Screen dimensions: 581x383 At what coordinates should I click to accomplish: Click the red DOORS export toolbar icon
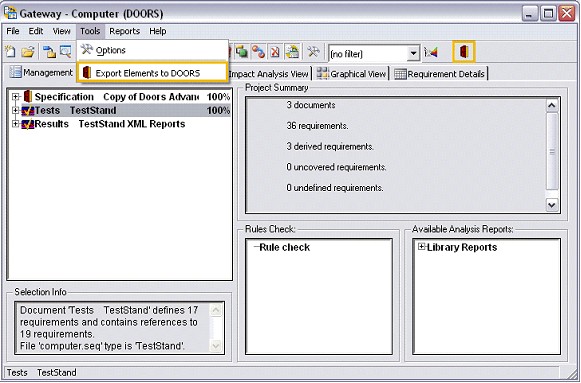[464, 51]
